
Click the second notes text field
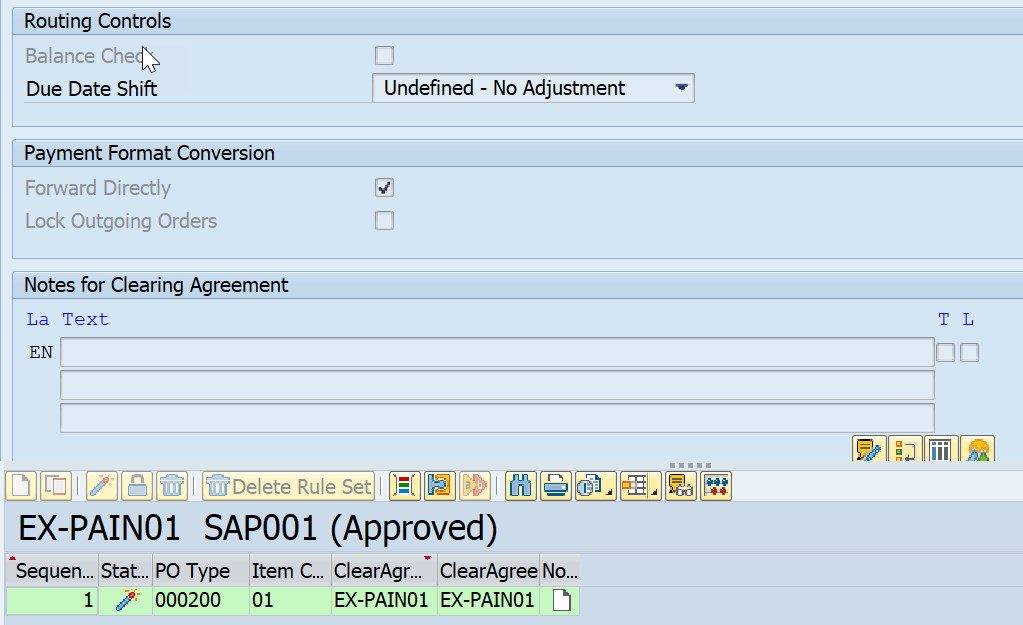(x=497, y=385)
